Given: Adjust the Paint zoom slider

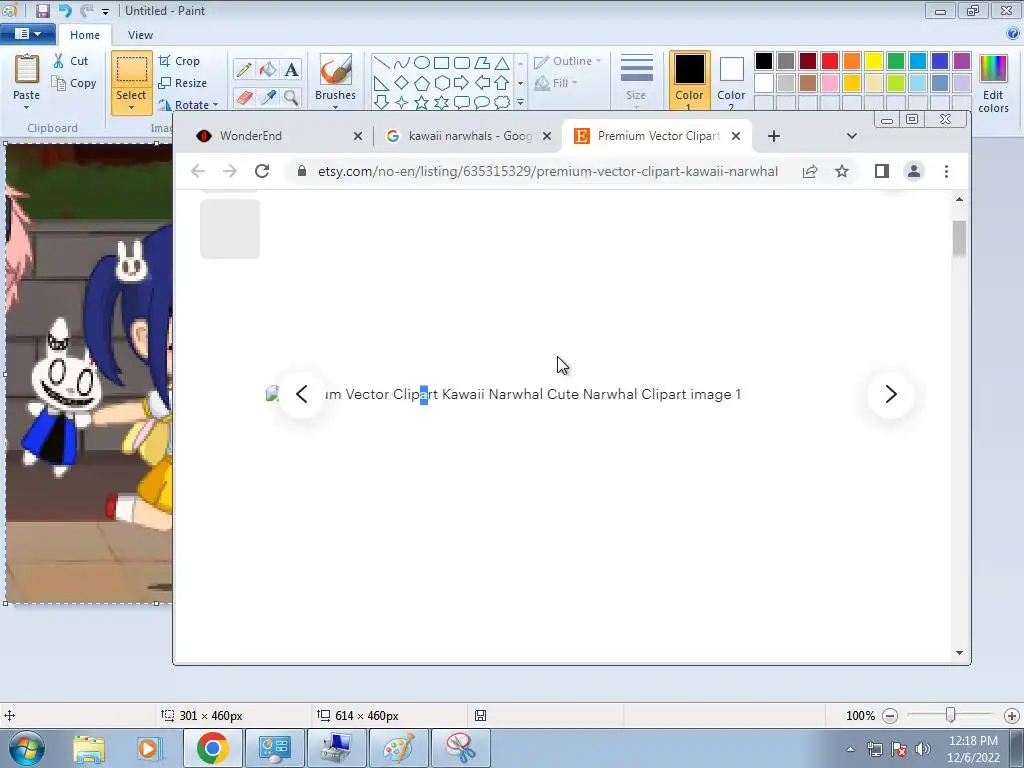Looking at the screenshot, I should point(950,715).
